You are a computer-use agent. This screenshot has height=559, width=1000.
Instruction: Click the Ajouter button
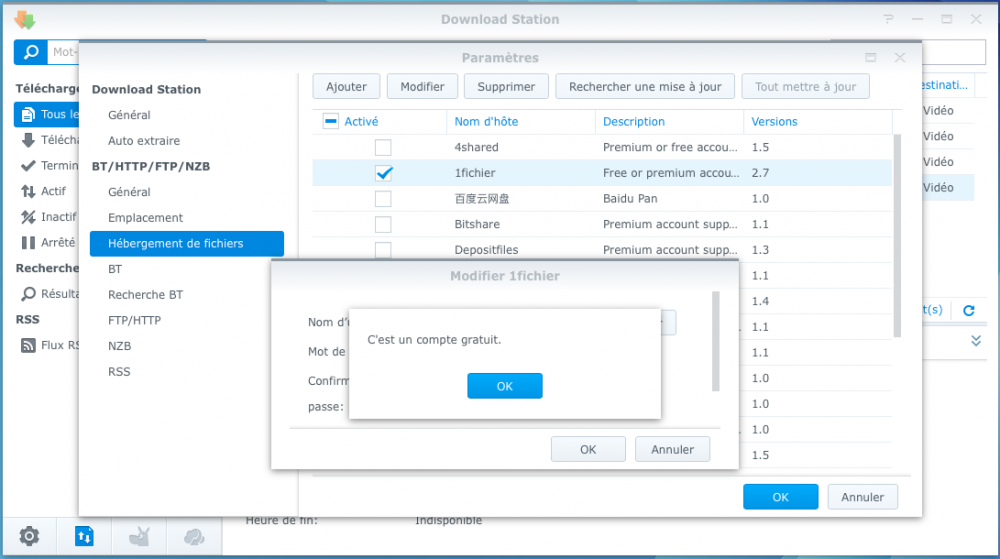tap(346, 87)
